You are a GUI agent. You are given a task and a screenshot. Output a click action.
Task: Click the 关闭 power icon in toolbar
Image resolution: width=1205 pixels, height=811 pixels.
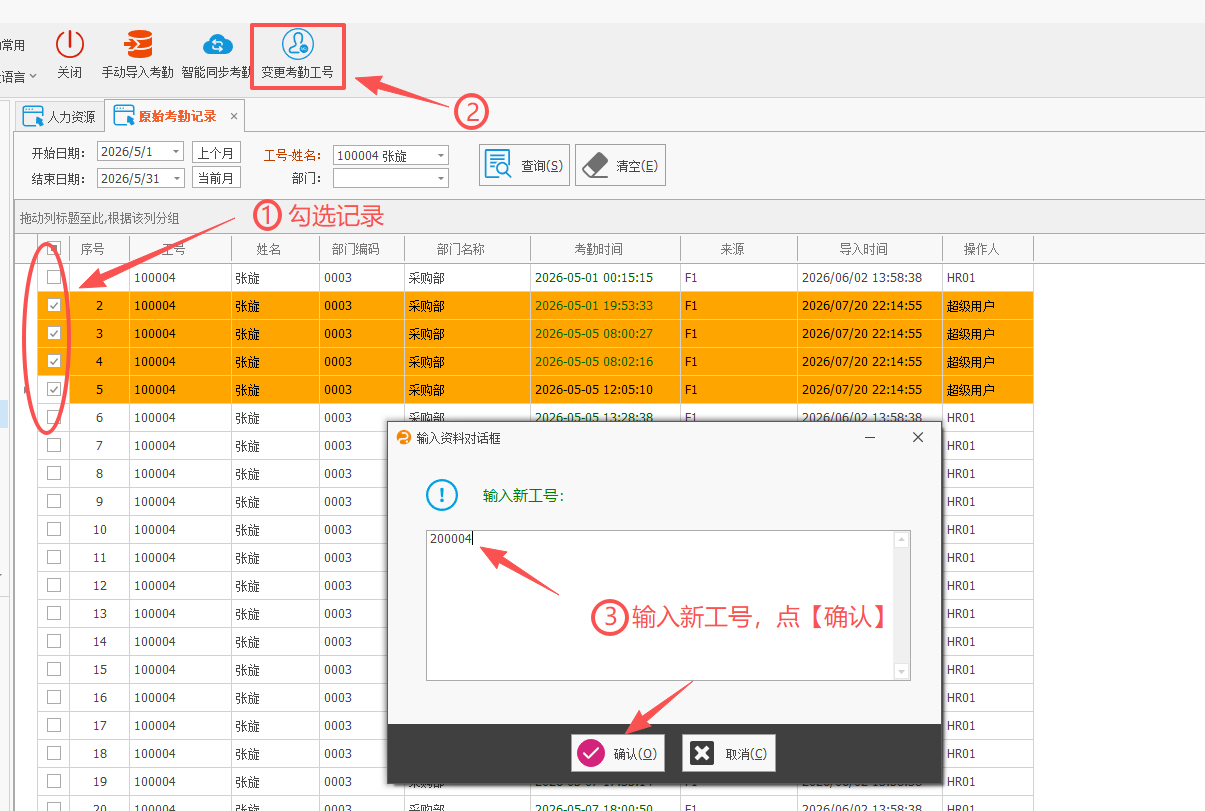pyautogui.click(x=69, y=45)
